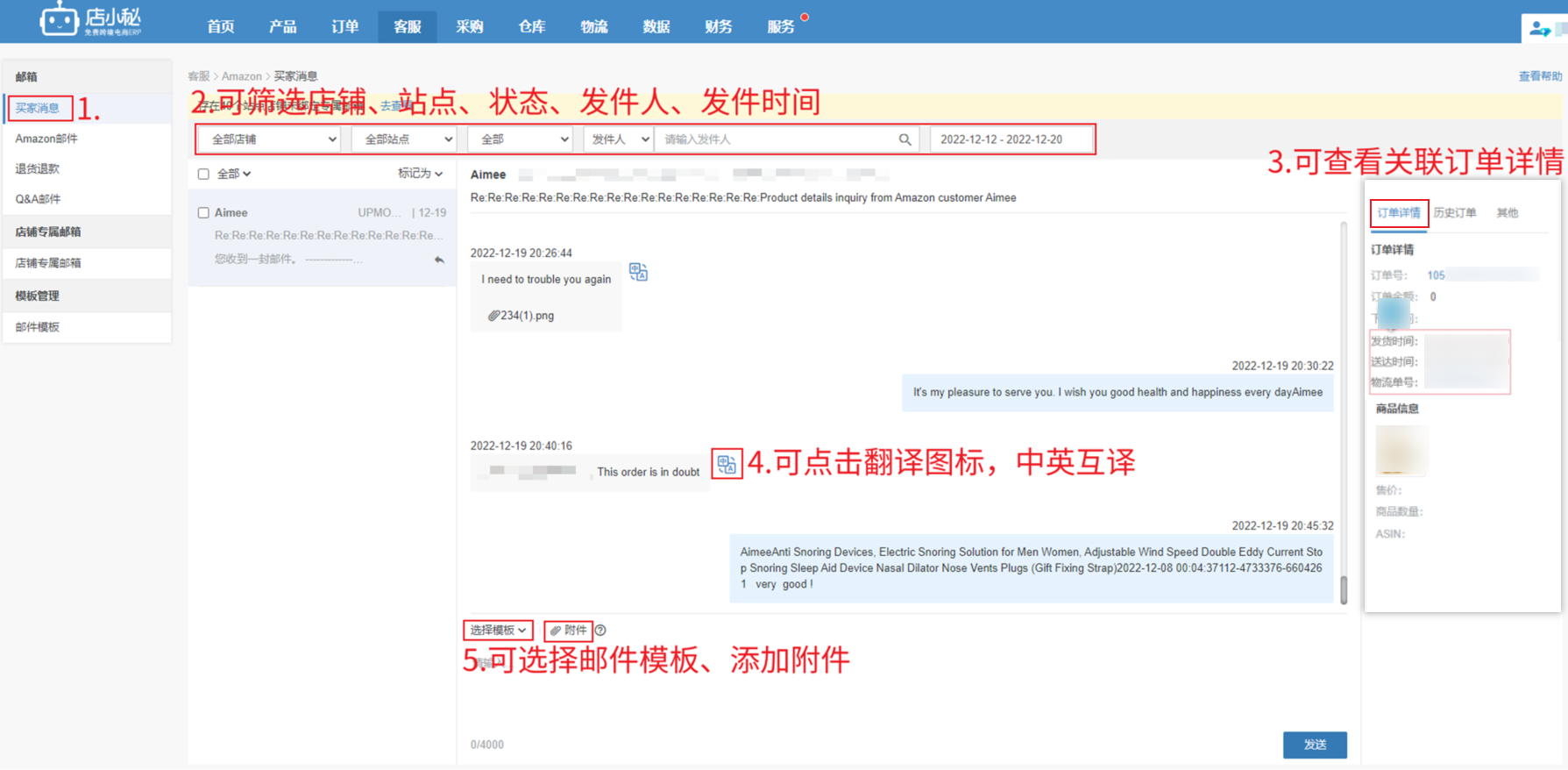Open 店铺专属邮箱 sidebar item
Image resolution: width=1568 pixels, height=770 pixels.
pyautogui.click(x=48, y=263)
